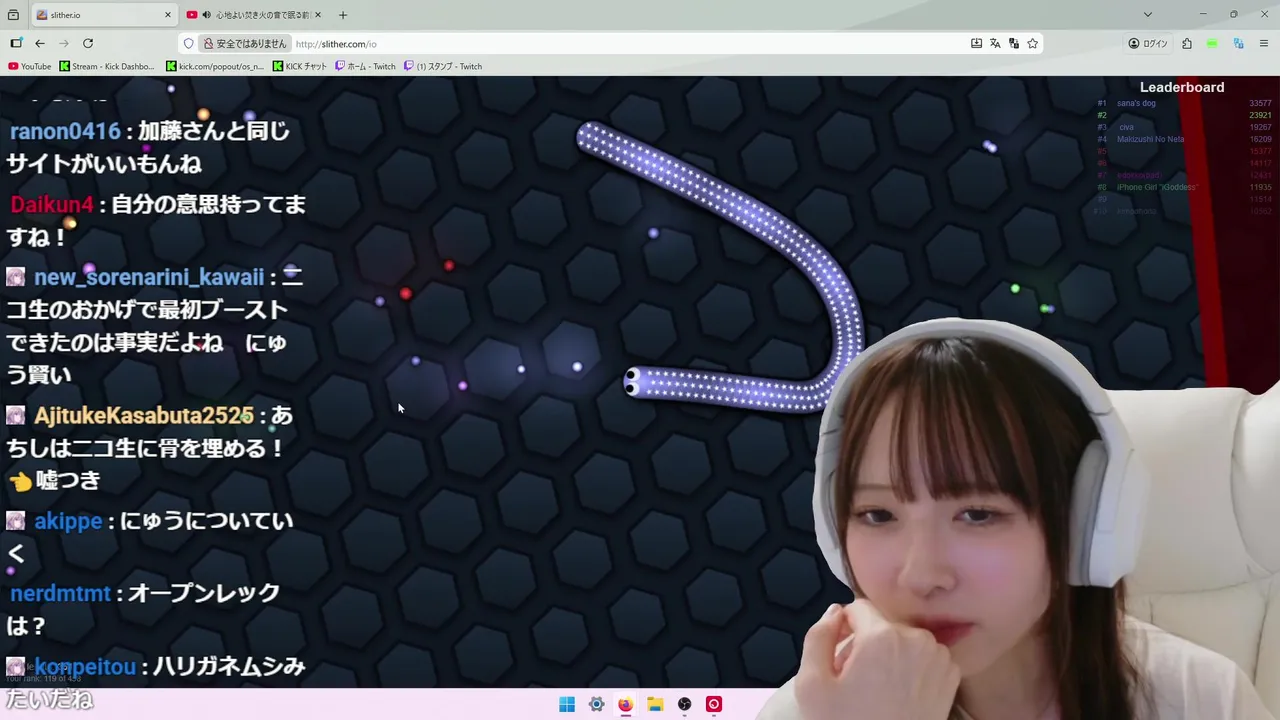
Task: Open the red recording app on taskbar
Action: (714, 704)
